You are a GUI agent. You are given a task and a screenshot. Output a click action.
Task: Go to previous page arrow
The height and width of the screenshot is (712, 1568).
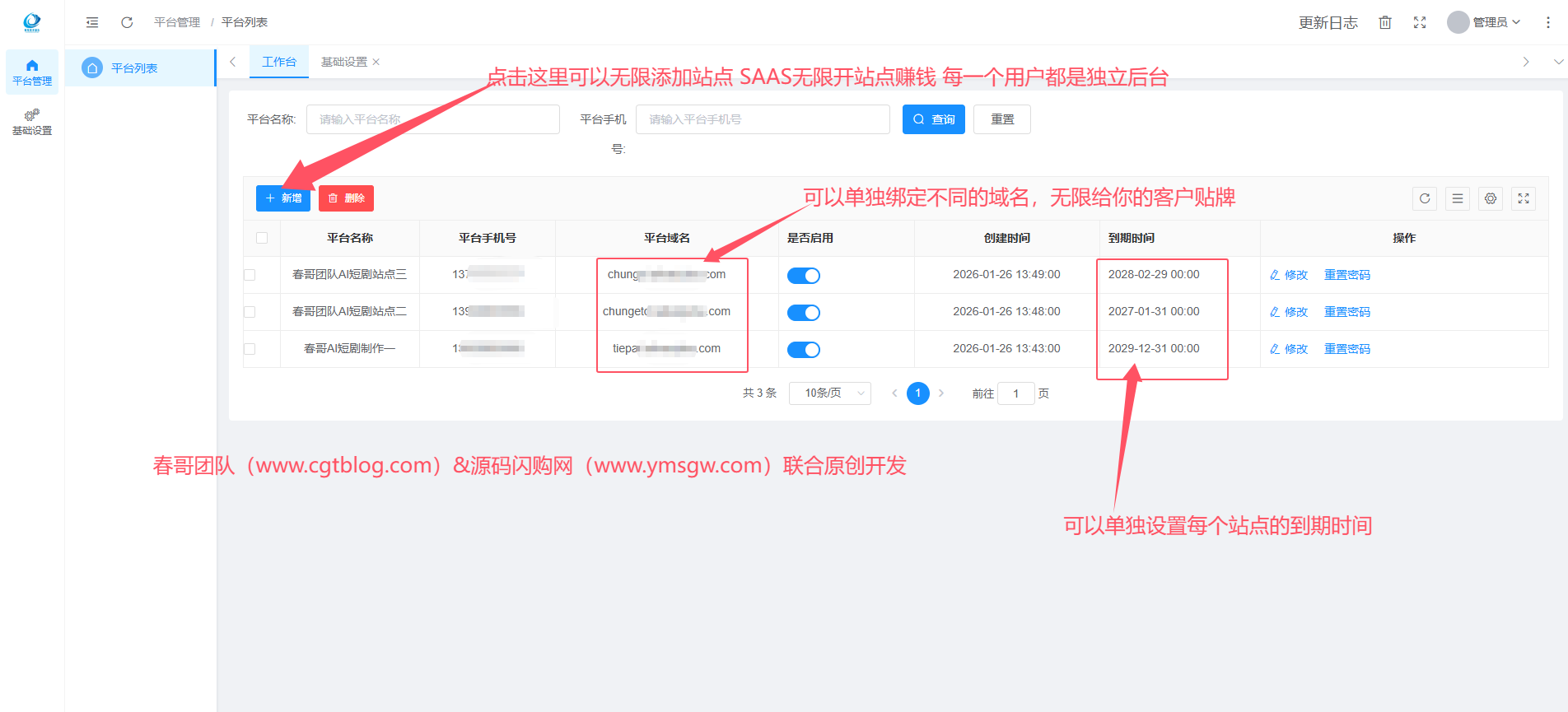pyautogui.click(x=894, y=393)
